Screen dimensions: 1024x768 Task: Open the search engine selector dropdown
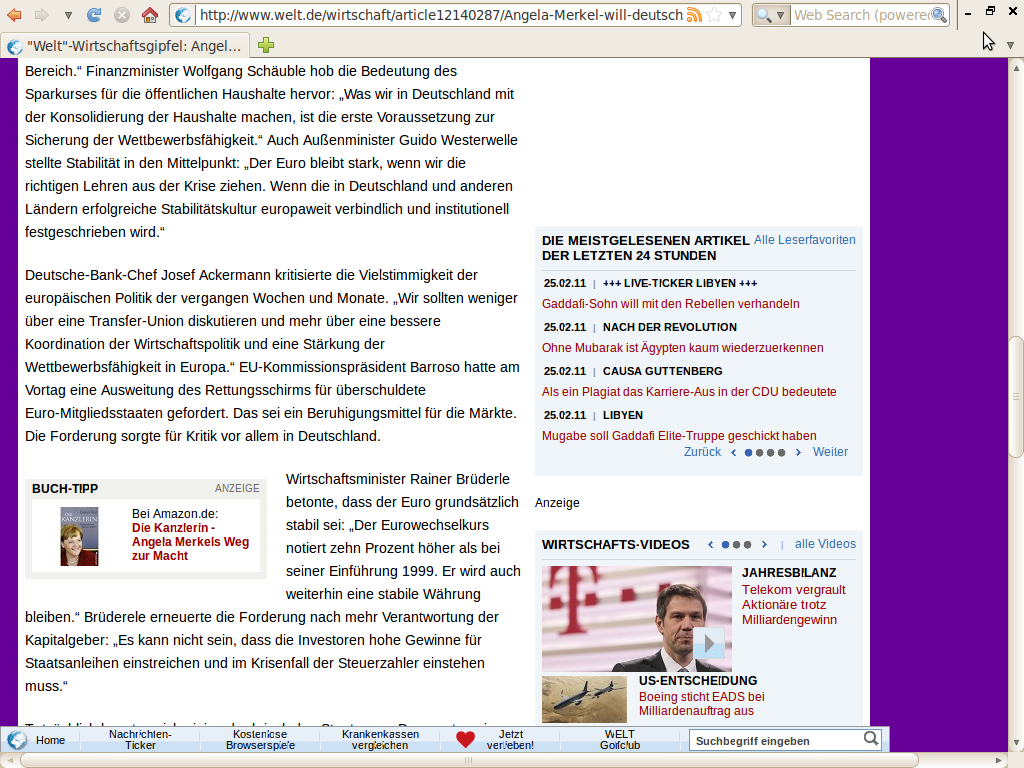tap(771, 15)
